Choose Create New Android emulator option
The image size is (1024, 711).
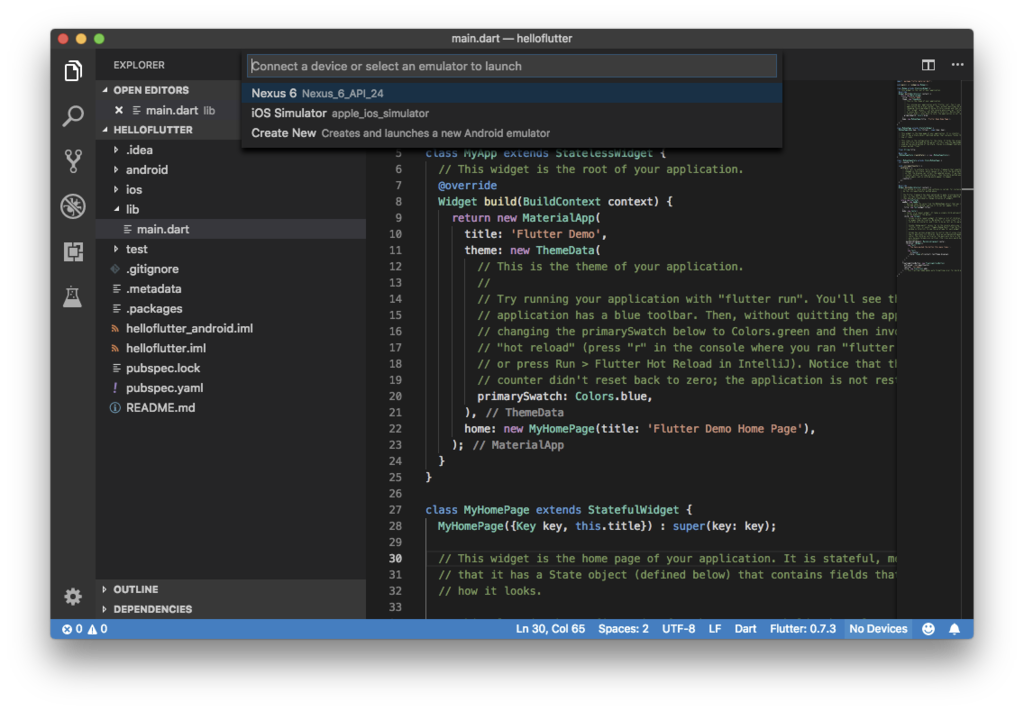tap(512, 133)
